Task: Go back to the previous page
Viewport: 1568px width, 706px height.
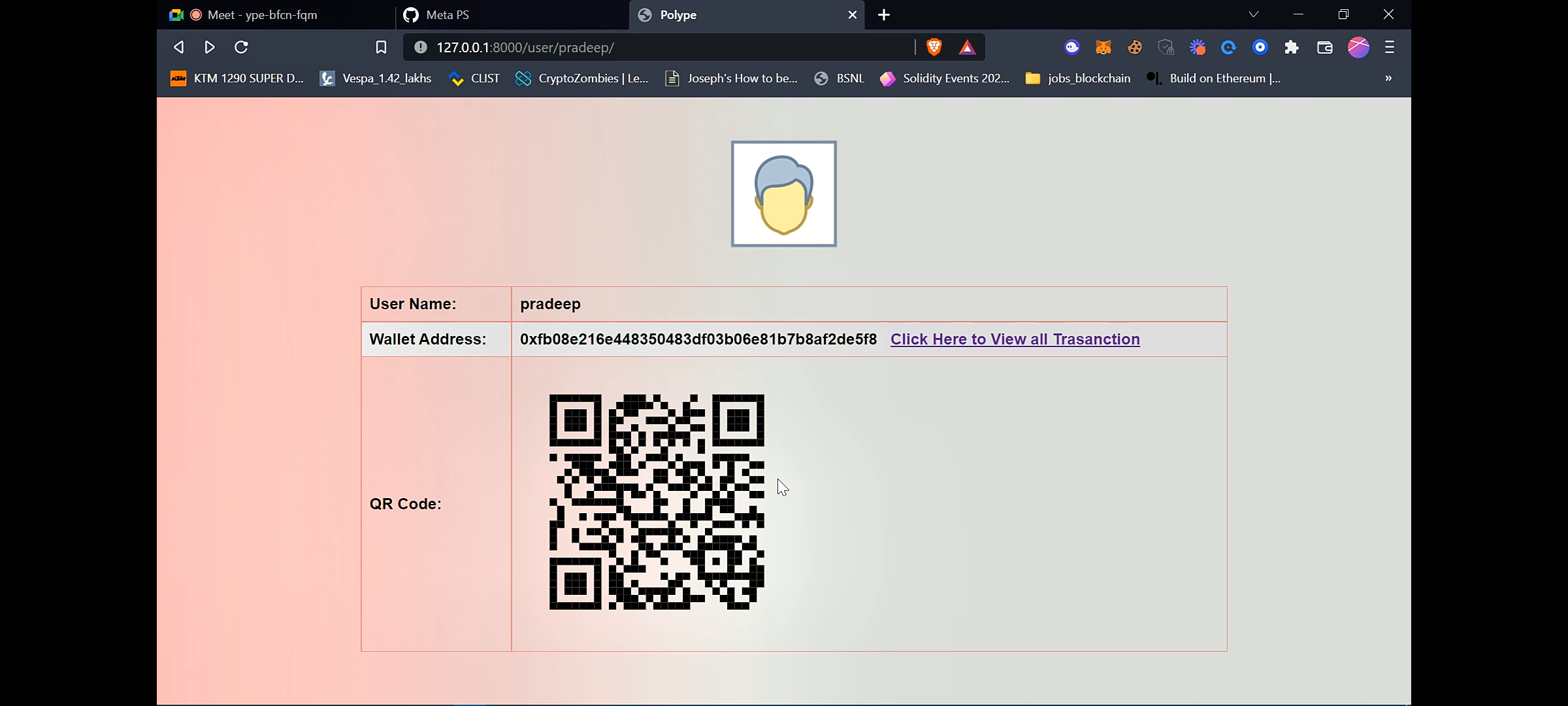Action: click(x=178, y=47)
